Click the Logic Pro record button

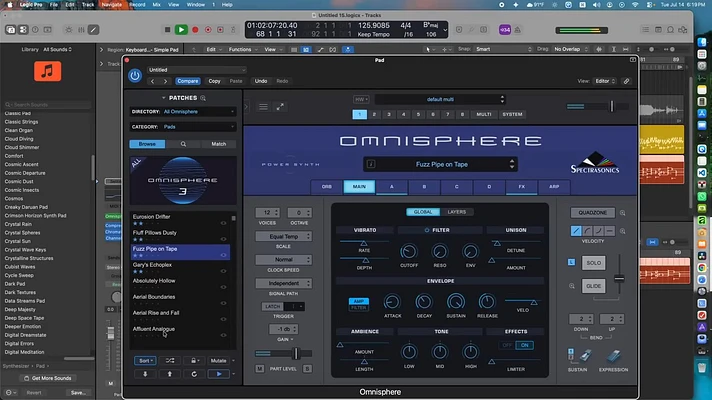[x=195, y=30]
